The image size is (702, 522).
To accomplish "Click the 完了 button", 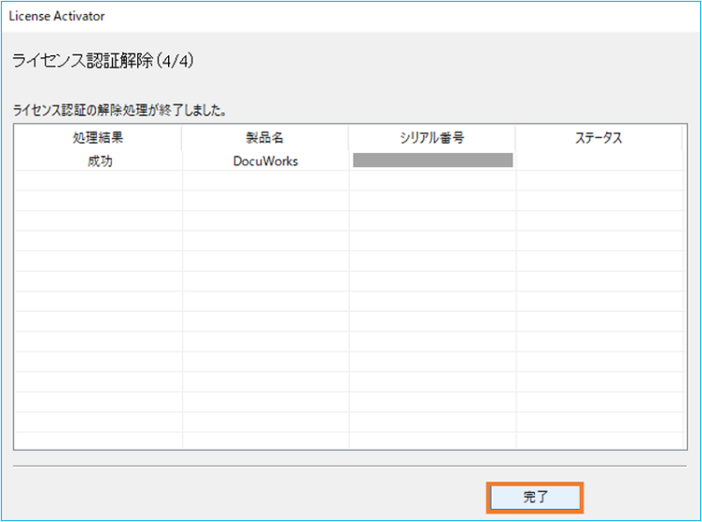I will click(534, 496).
